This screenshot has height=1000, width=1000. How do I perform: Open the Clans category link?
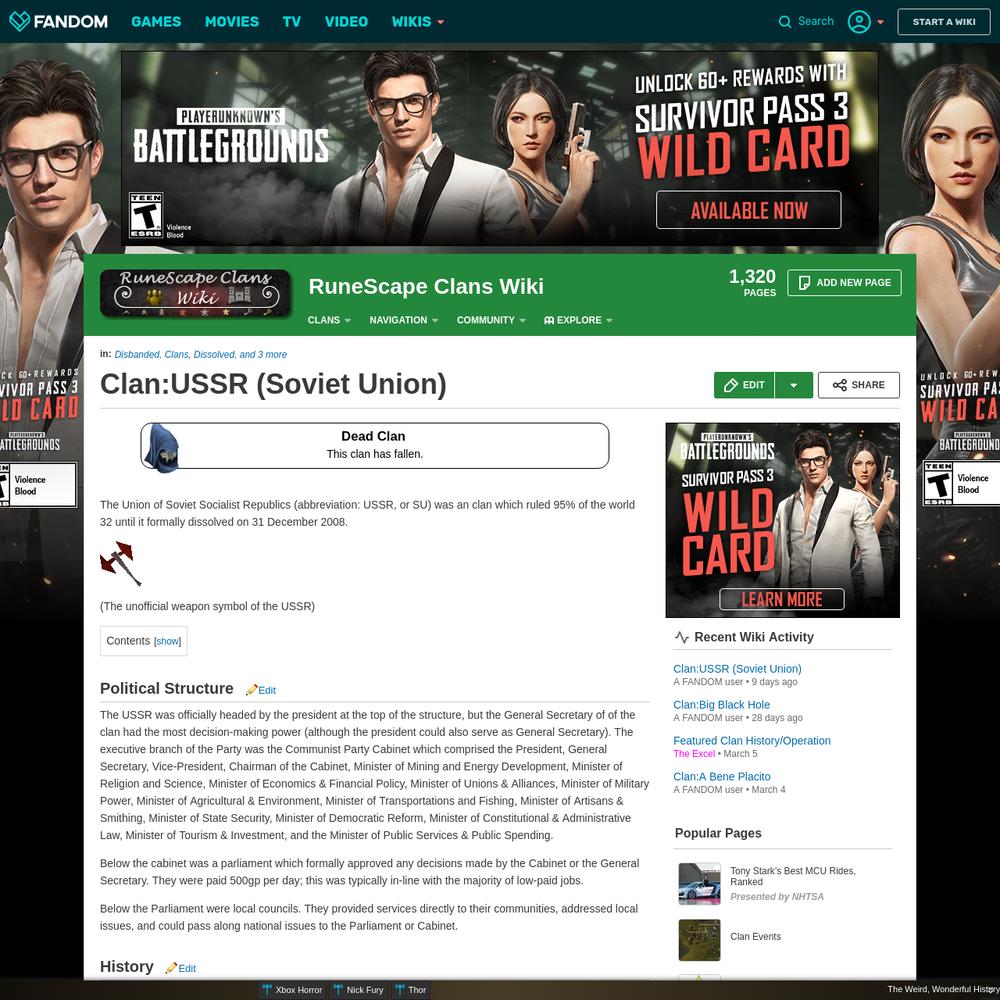[x=177, y=355]
